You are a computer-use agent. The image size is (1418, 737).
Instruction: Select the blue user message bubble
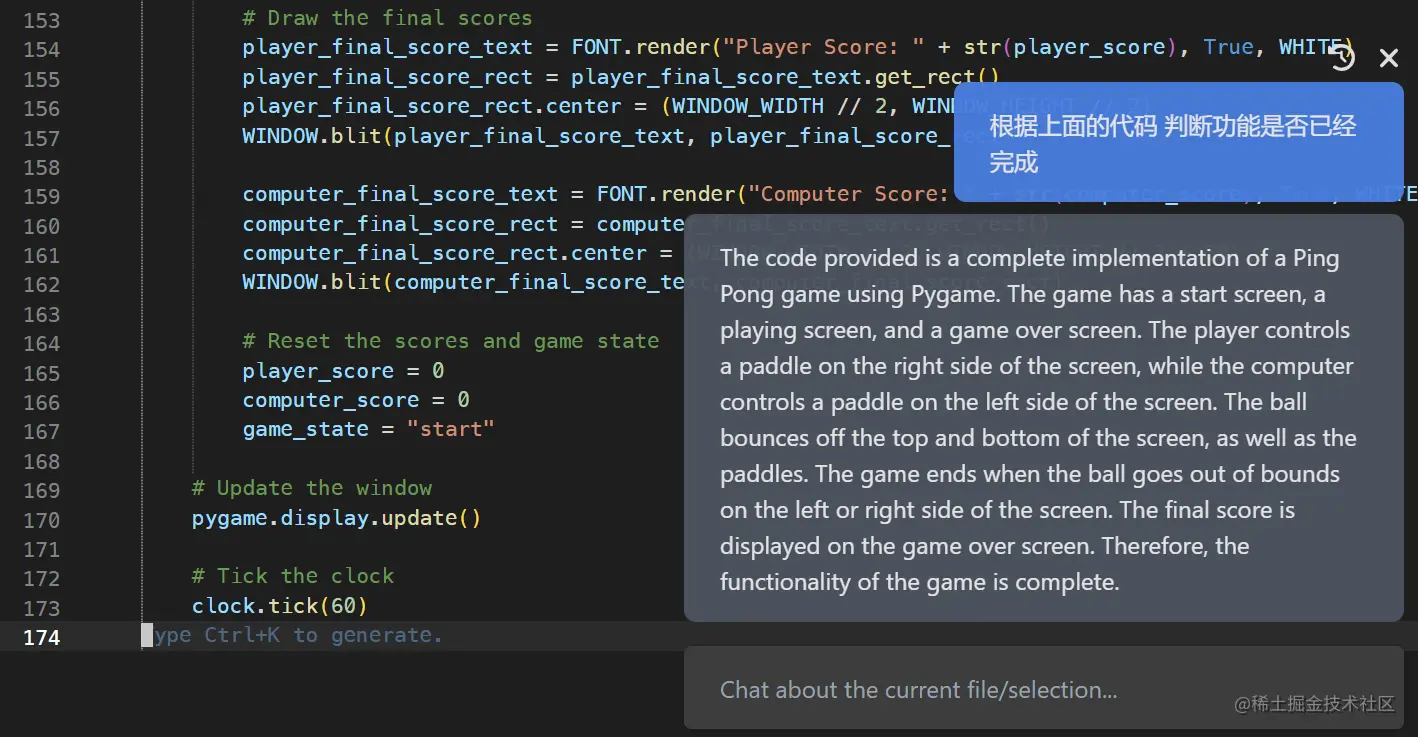click(x=1179, y=143)
